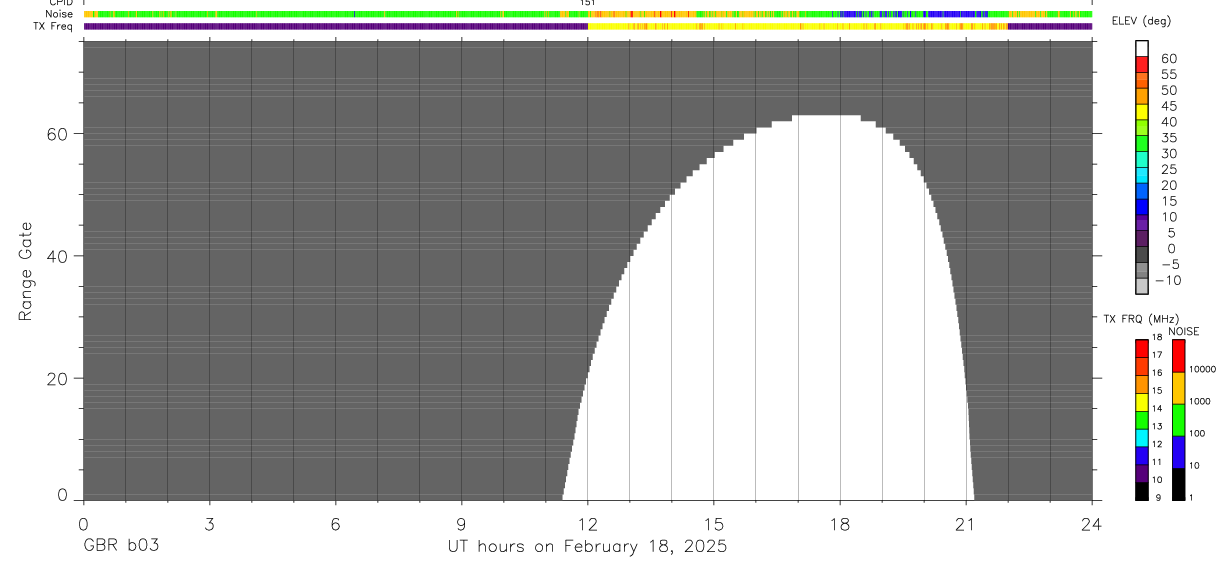Image resolution: width=1228 pixels, height=567 pixels.
Task: Click the x-axis tick label '18'
Action: (840, 523)
